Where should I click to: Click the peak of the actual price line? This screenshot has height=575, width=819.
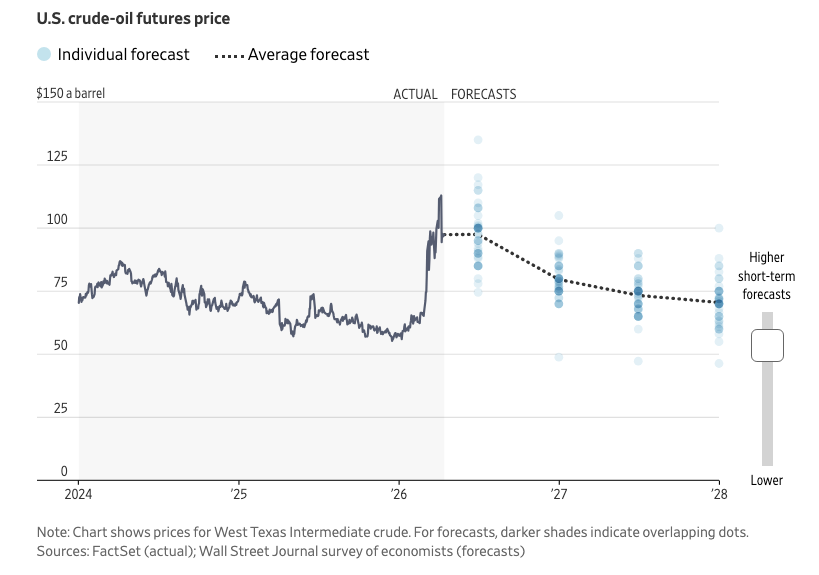(x=440, y=197)
